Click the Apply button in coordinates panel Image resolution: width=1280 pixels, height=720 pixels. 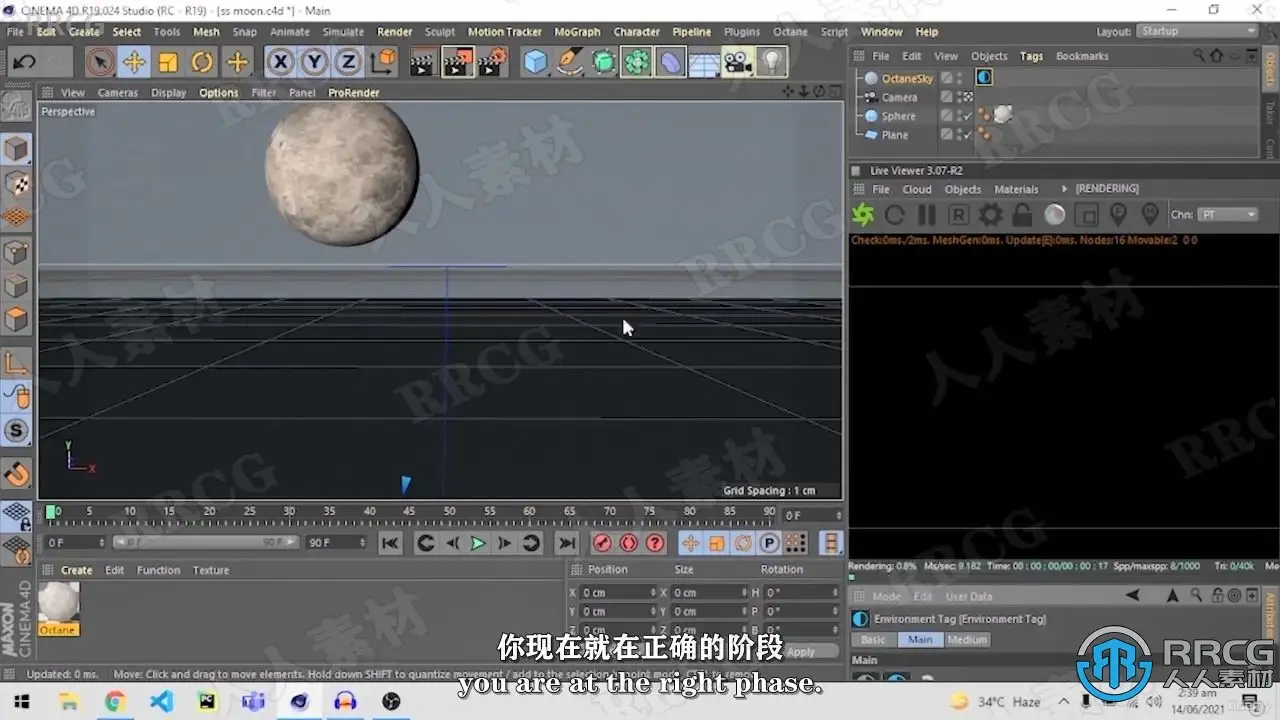tap(801, 651)
